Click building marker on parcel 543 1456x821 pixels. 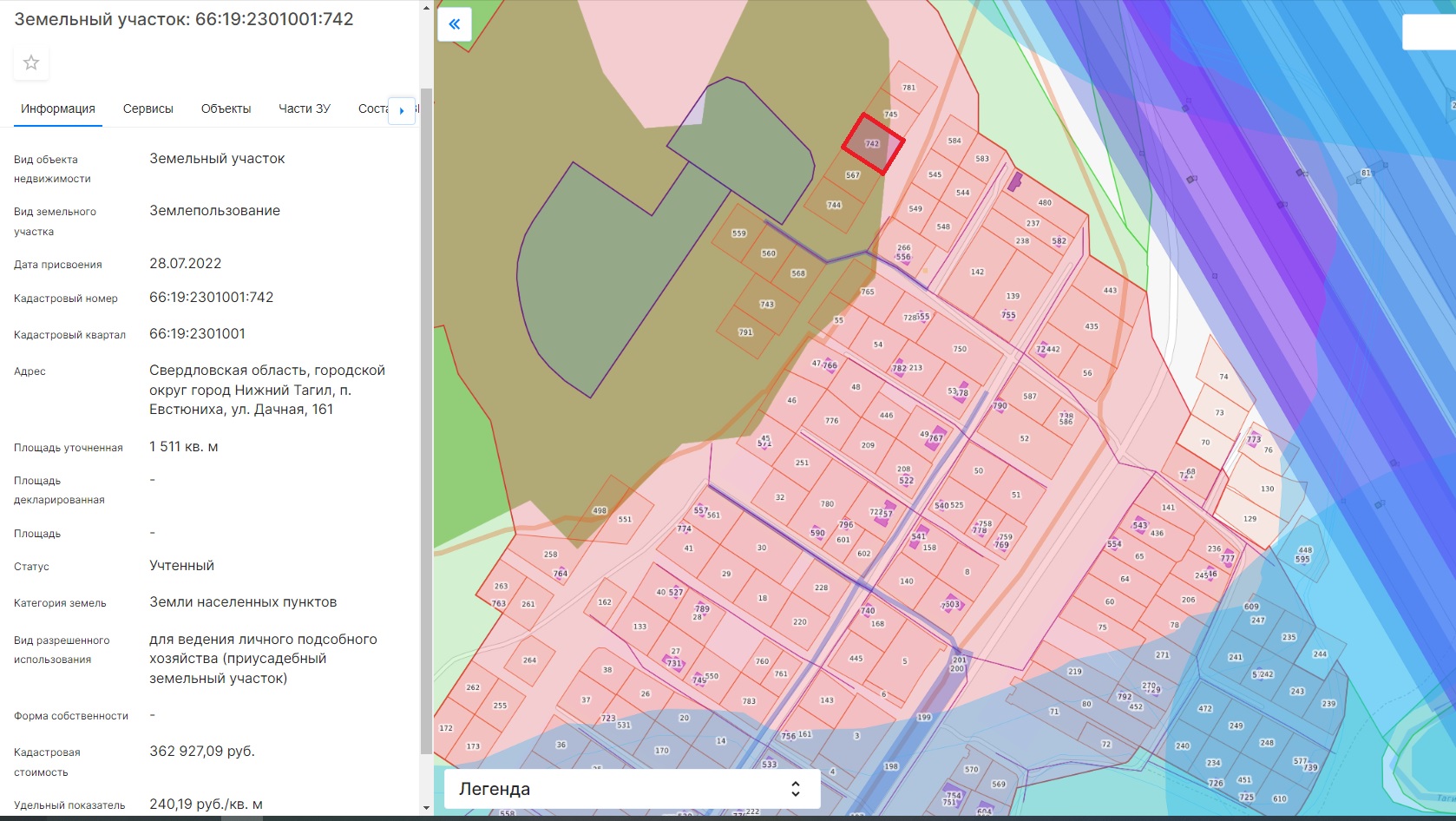click(x=1141, y=525)
